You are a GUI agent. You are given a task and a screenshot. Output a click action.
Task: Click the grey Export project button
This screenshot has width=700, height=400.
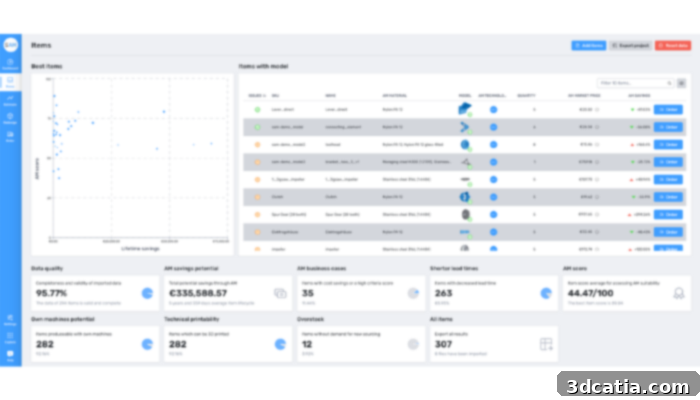pos(630,46)
